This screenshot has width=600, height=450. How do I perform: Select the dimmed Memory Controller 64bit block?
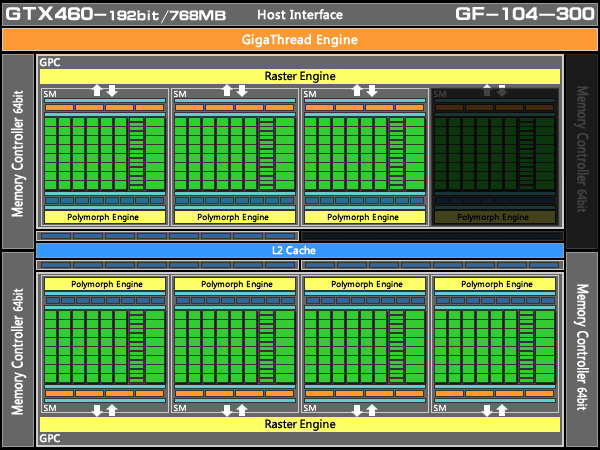(582, 149)
